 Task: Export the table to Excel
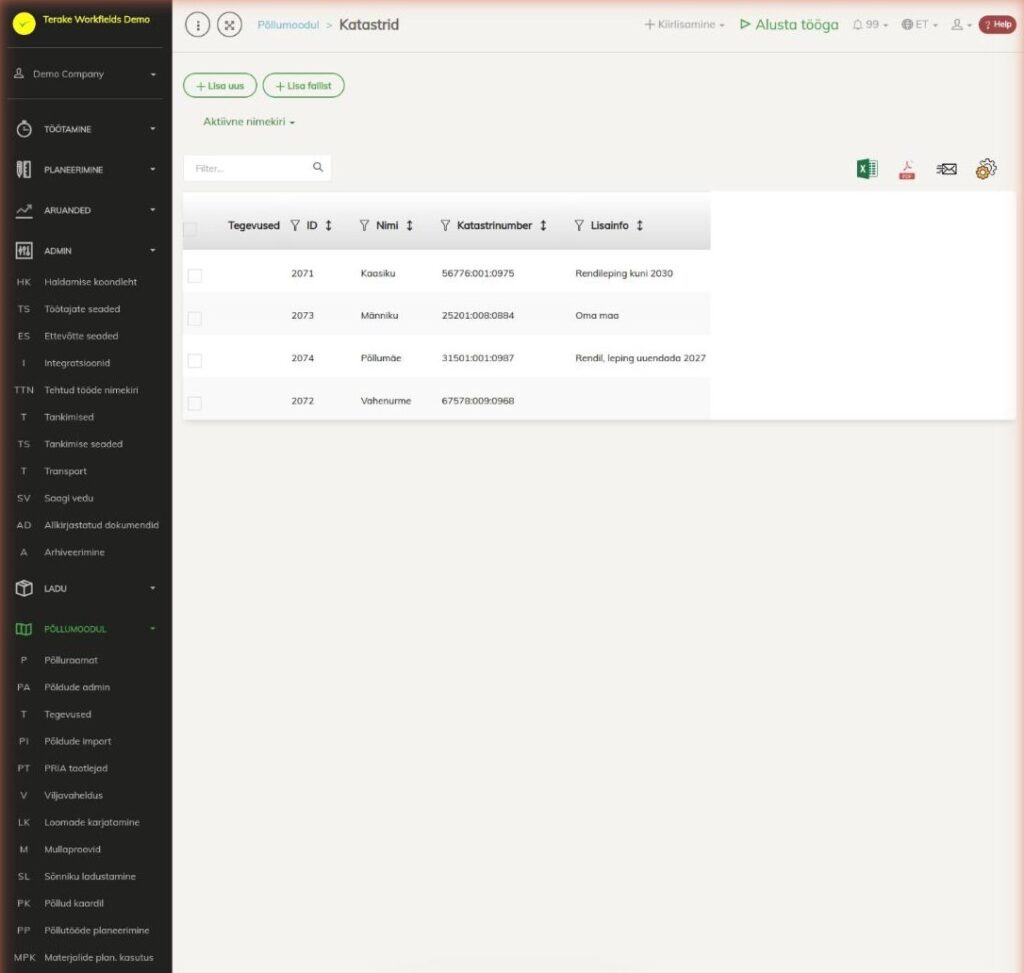pyautogui.click(x=867, y=169)
